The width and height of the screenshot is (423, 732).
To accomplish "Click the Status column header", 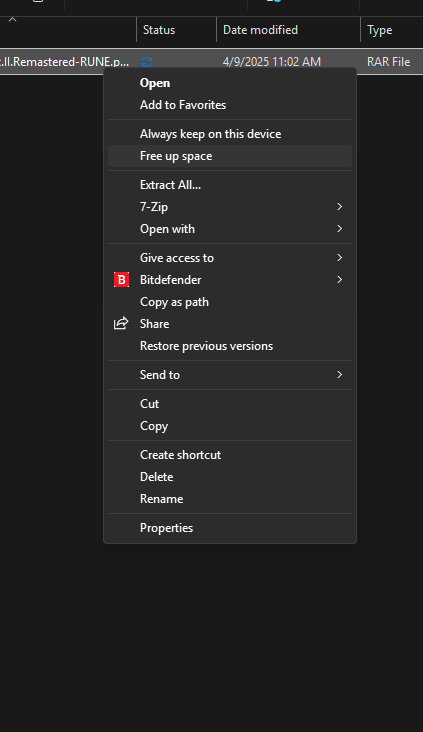I will tap(176, 30).
